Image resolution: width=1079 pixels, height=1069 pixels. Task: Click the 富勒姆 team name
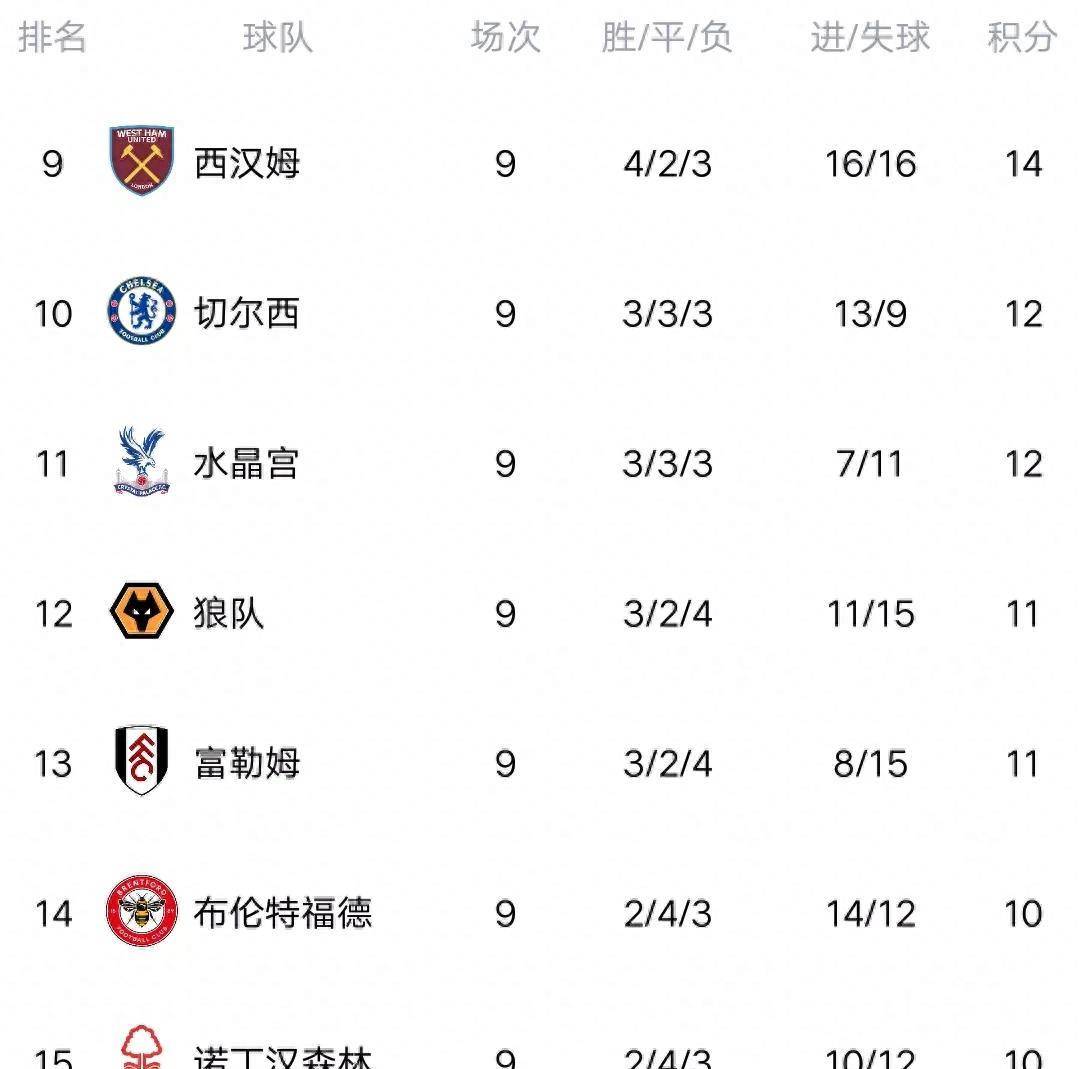point(247,763)
